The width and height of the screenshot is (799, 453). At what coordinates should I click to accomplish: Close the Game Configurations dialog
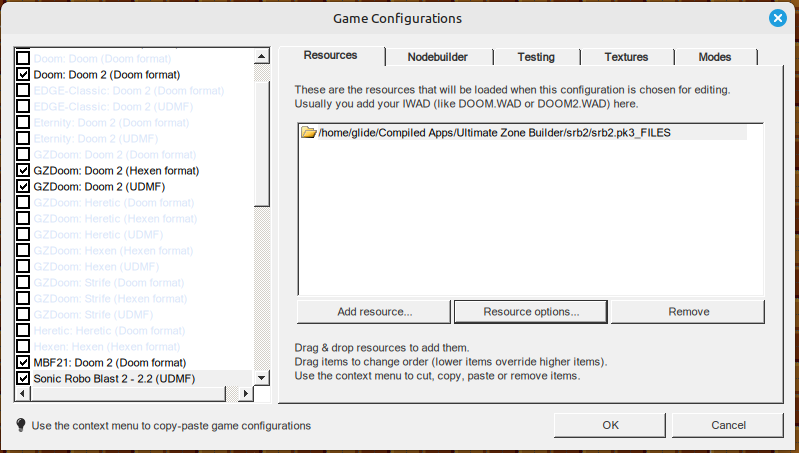[x=778, y=19]
